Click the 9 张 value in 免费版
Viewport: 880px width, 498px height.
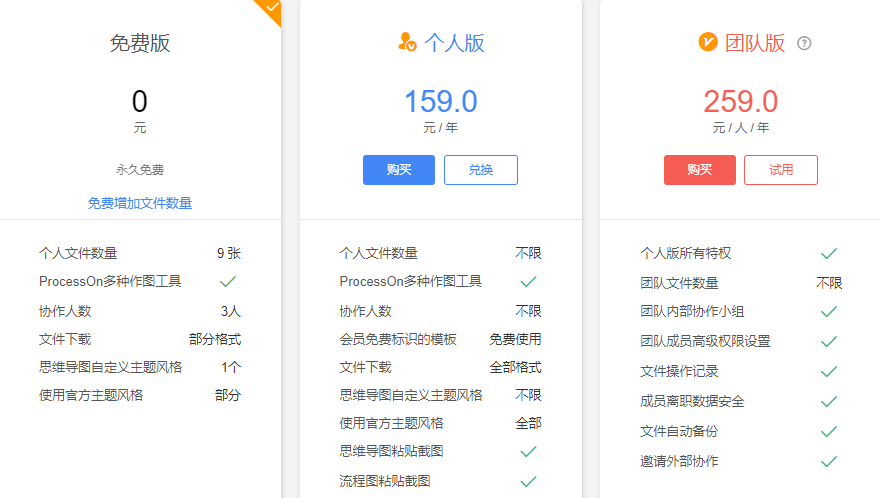pos(229,253)
